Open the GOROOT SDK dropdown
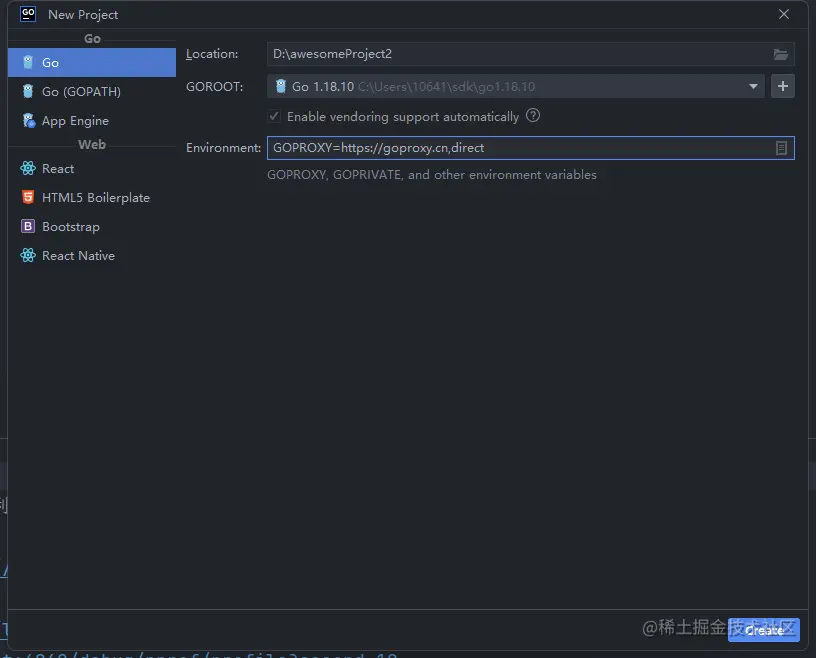The image size is (816, 658). pyautogui.click(x=753, y=86)
